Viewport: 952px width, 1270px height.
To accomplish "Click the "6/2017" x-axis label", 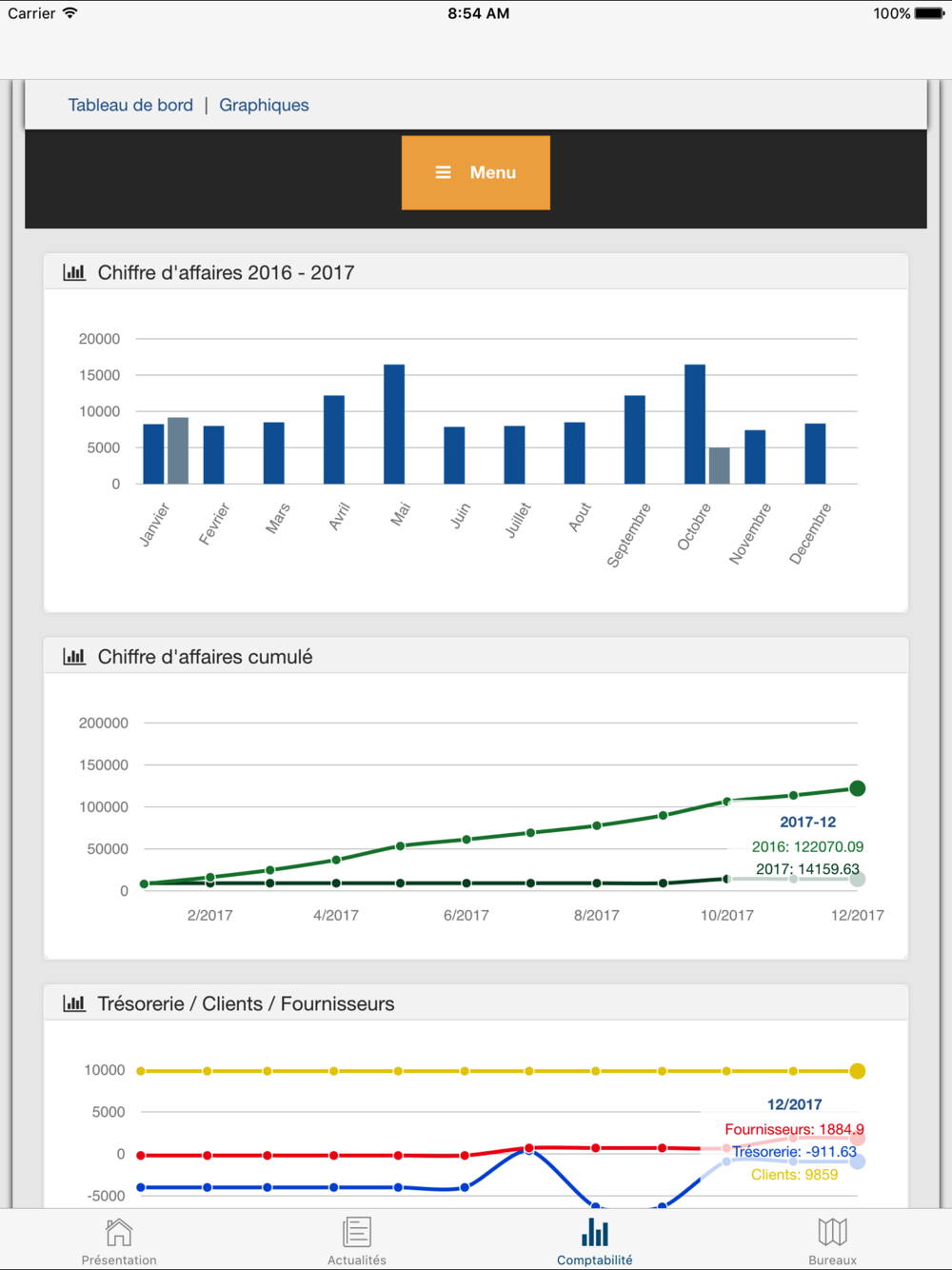I will (x=466, y=915).
